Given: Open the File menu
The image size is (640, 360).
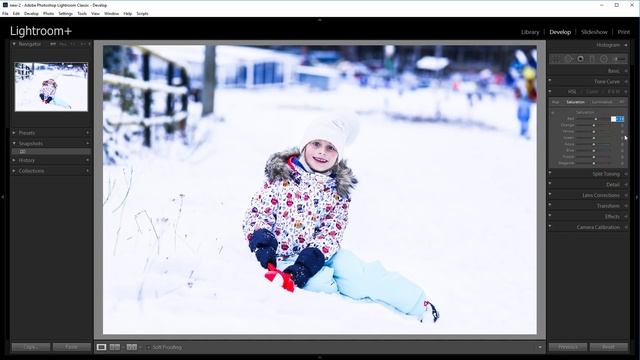Looking at the screenshot, I should (5, 13).
